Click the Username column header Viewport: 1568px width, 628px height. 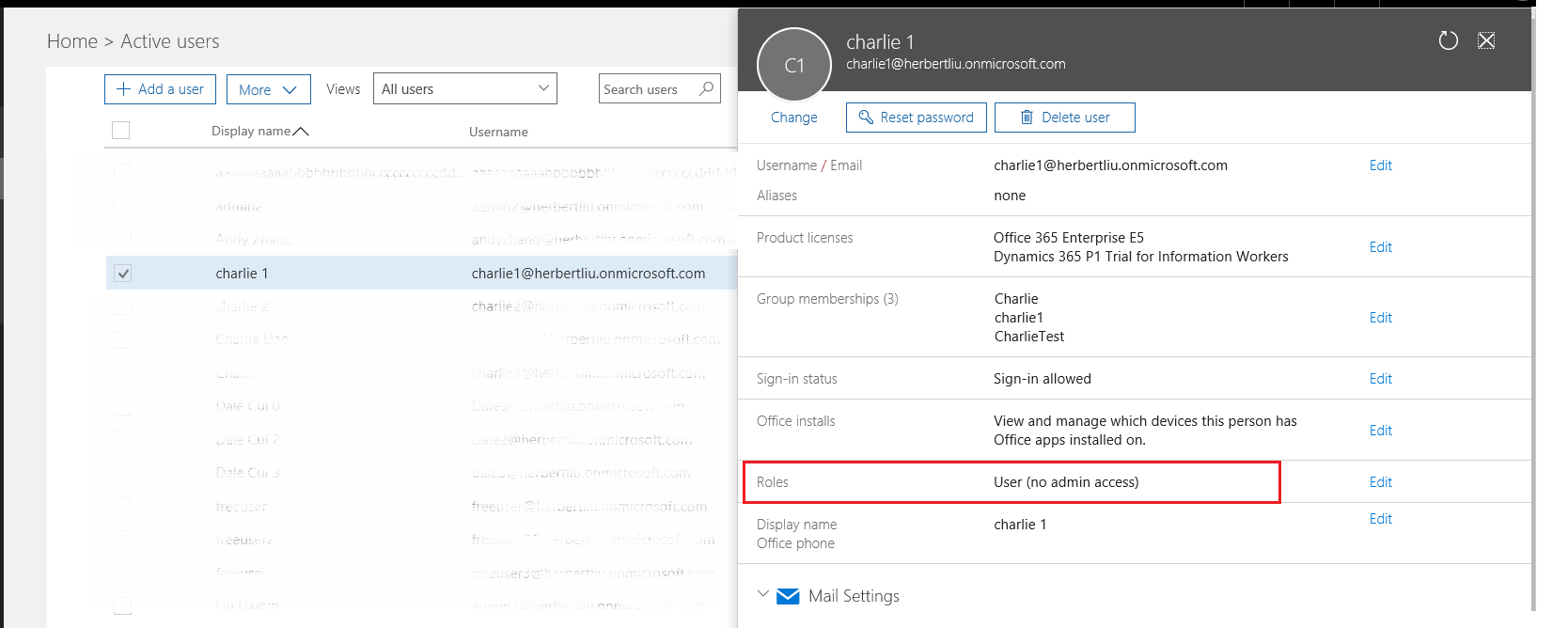[498, 132]
